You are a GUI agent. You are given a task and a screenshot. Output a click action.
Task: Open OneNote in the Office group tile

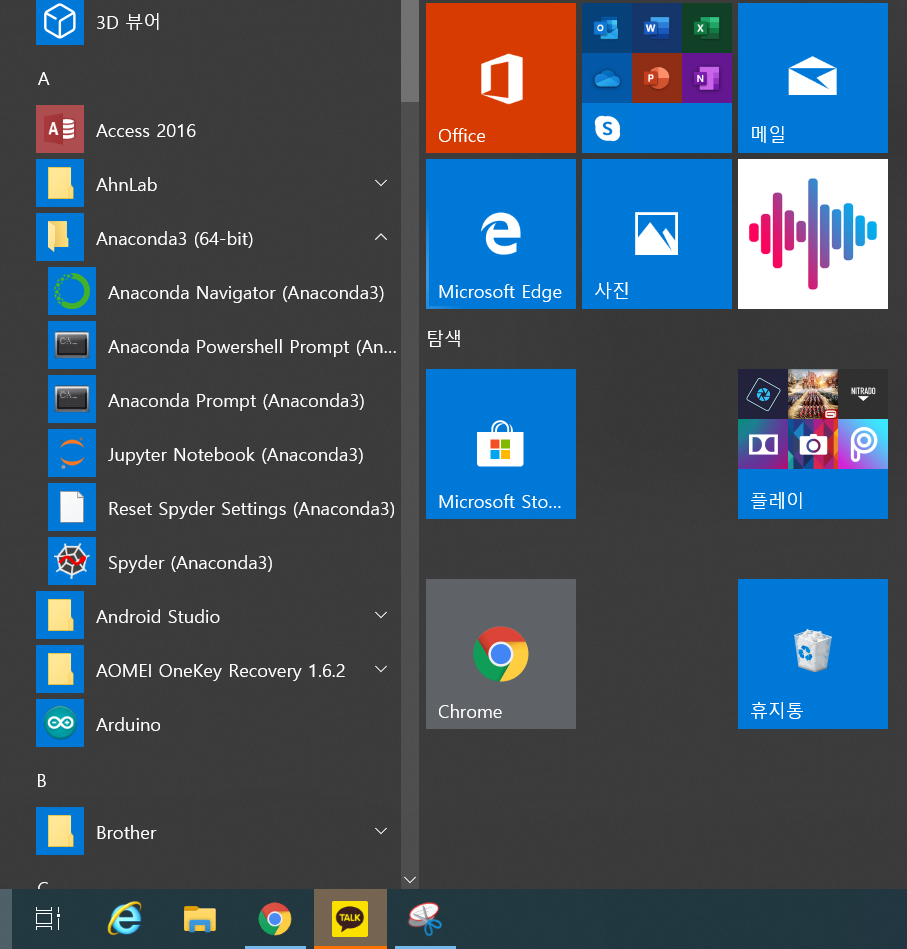coord(707,78)
